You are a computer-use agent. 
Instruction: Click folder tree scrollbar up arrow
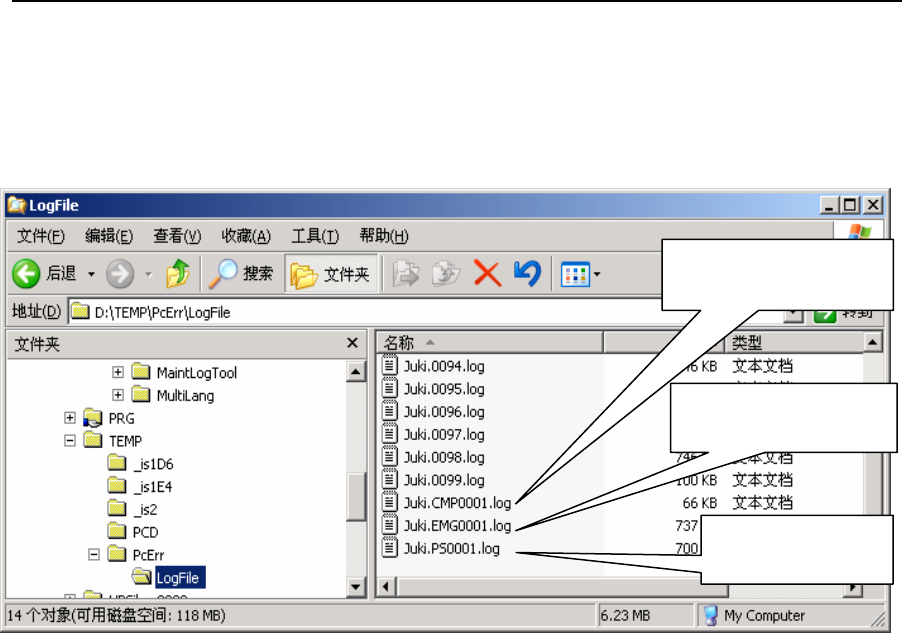[356, 372]
